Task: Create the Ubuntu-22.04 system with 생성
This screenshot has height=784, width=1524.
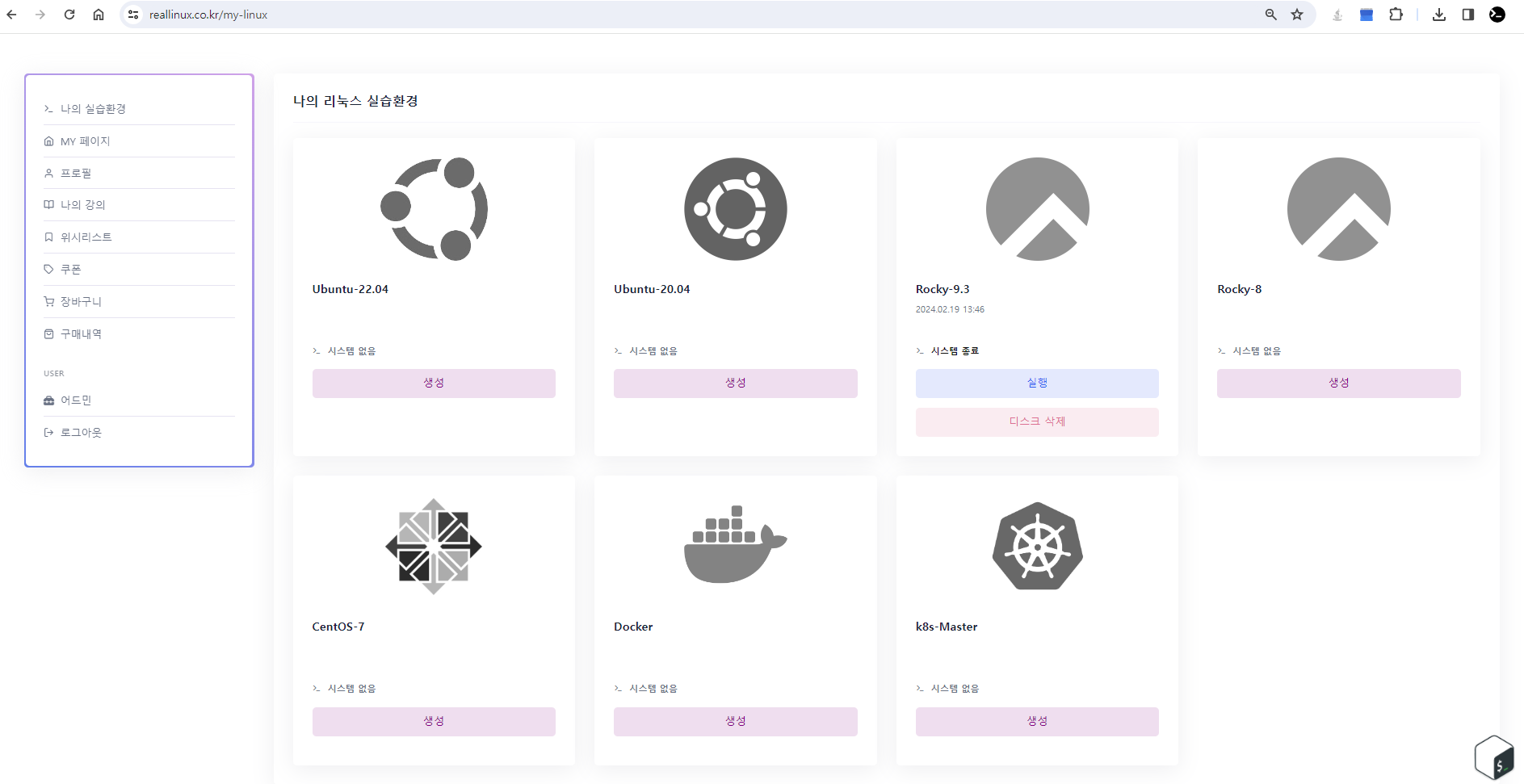Action: coord(434,383)
